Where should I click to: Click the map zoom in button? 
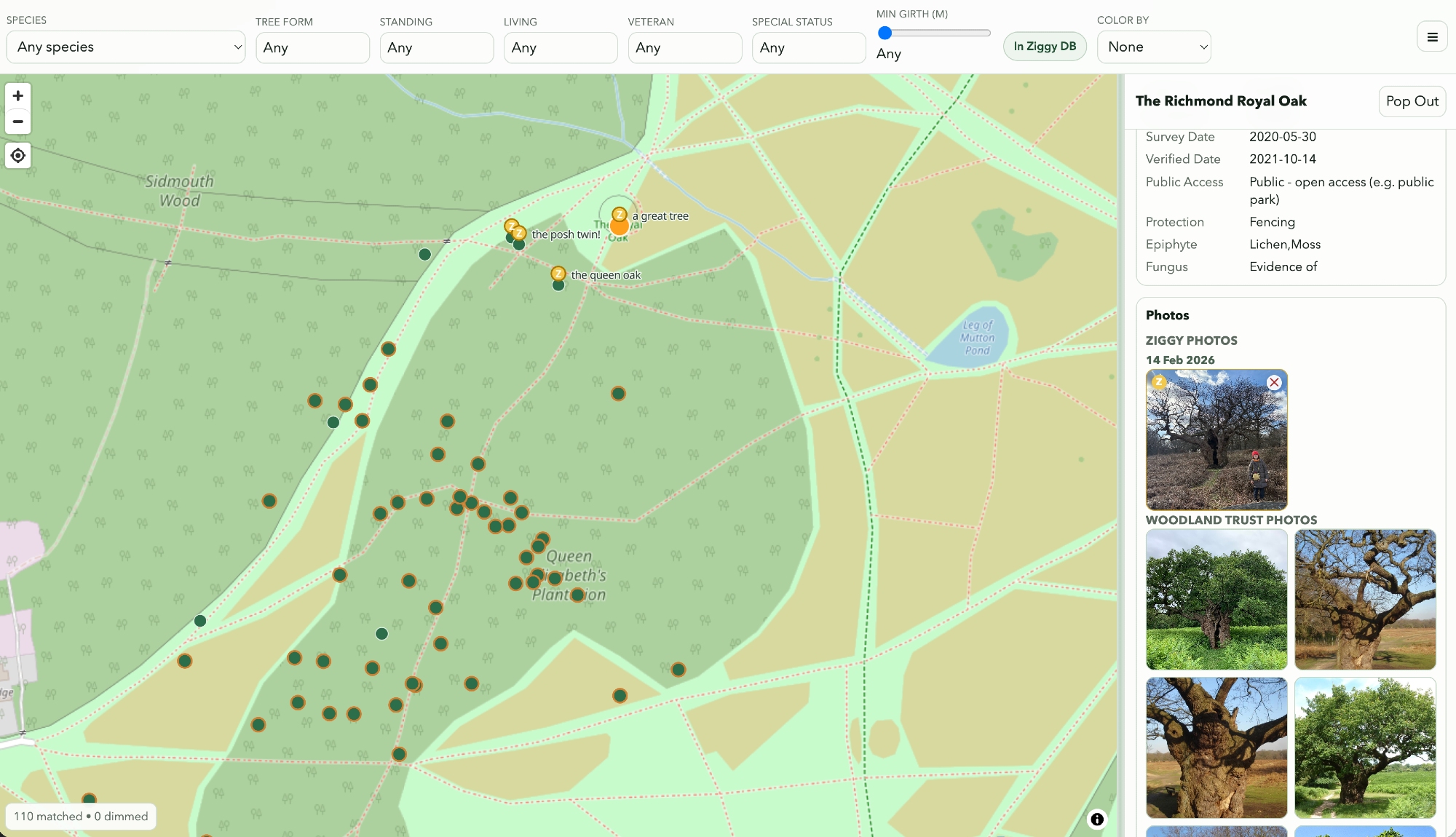(18, 95)
